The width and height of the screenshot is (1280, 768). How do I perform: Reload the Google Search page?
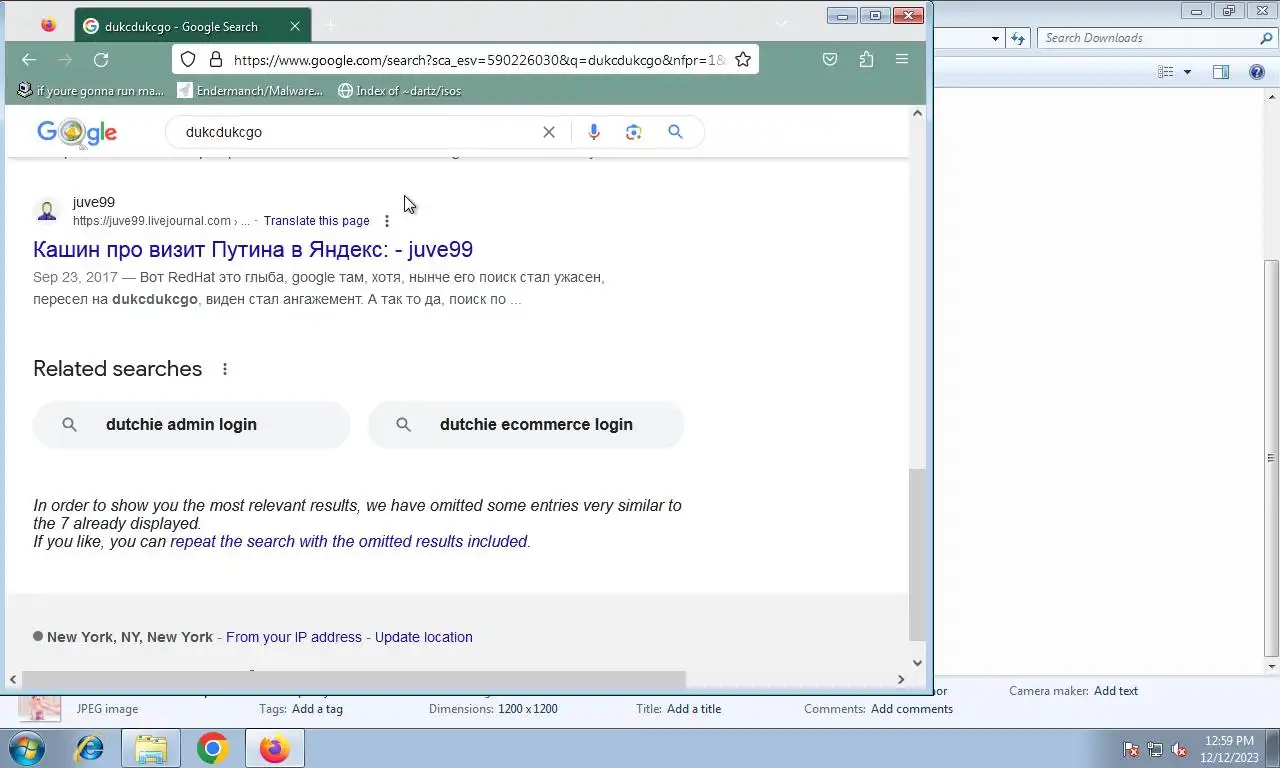(101, 60)
